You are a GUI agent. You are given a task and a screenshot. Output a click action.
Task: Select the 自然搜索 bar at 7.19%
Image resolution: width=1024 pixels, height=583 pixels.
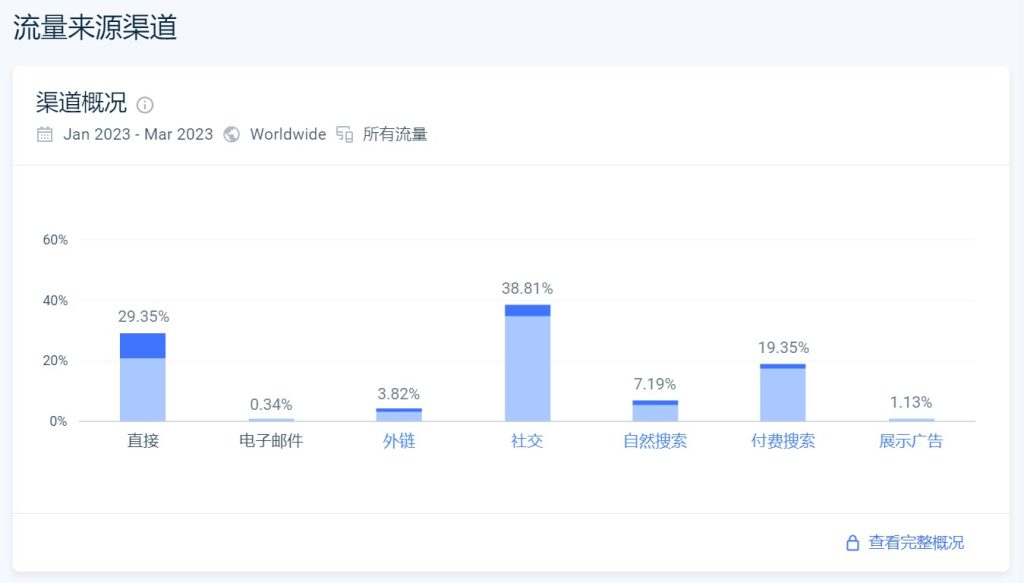point(655,411)
